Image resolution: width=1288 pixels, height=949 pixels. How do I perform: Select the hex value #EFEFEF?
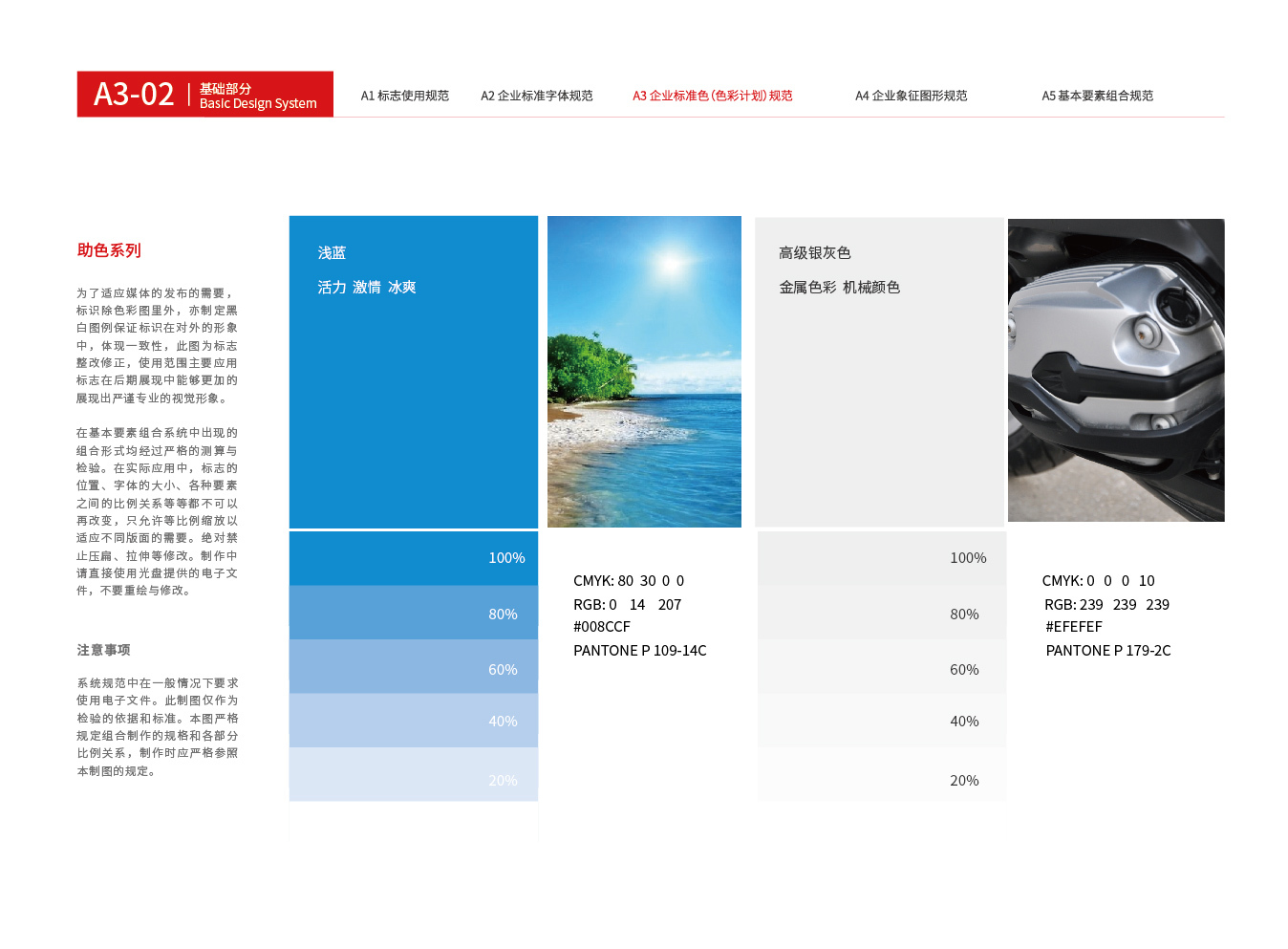coord(1074,627)
